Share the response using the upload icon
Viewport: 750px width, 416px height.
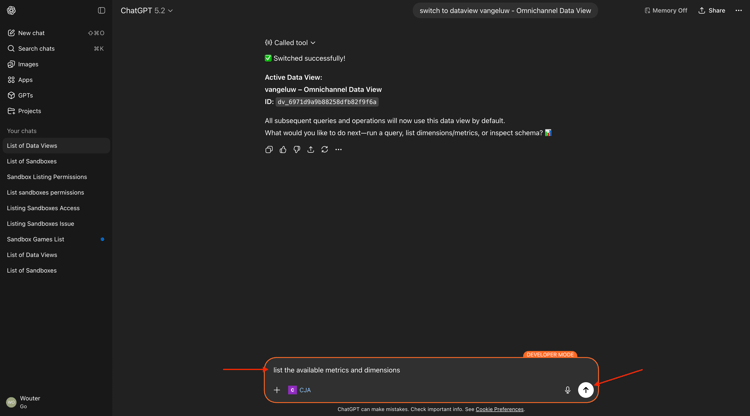pos(310,150)
